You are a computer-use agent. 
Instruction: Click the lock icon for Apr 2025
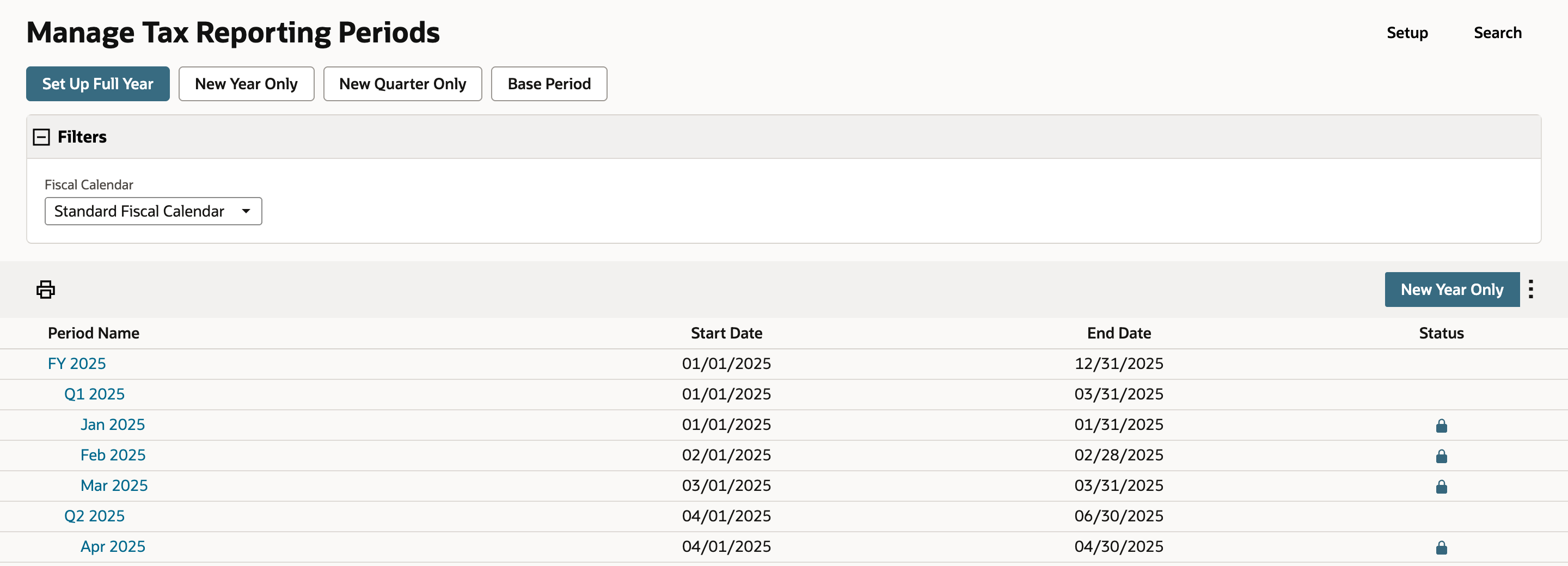tap(1441, 547)
